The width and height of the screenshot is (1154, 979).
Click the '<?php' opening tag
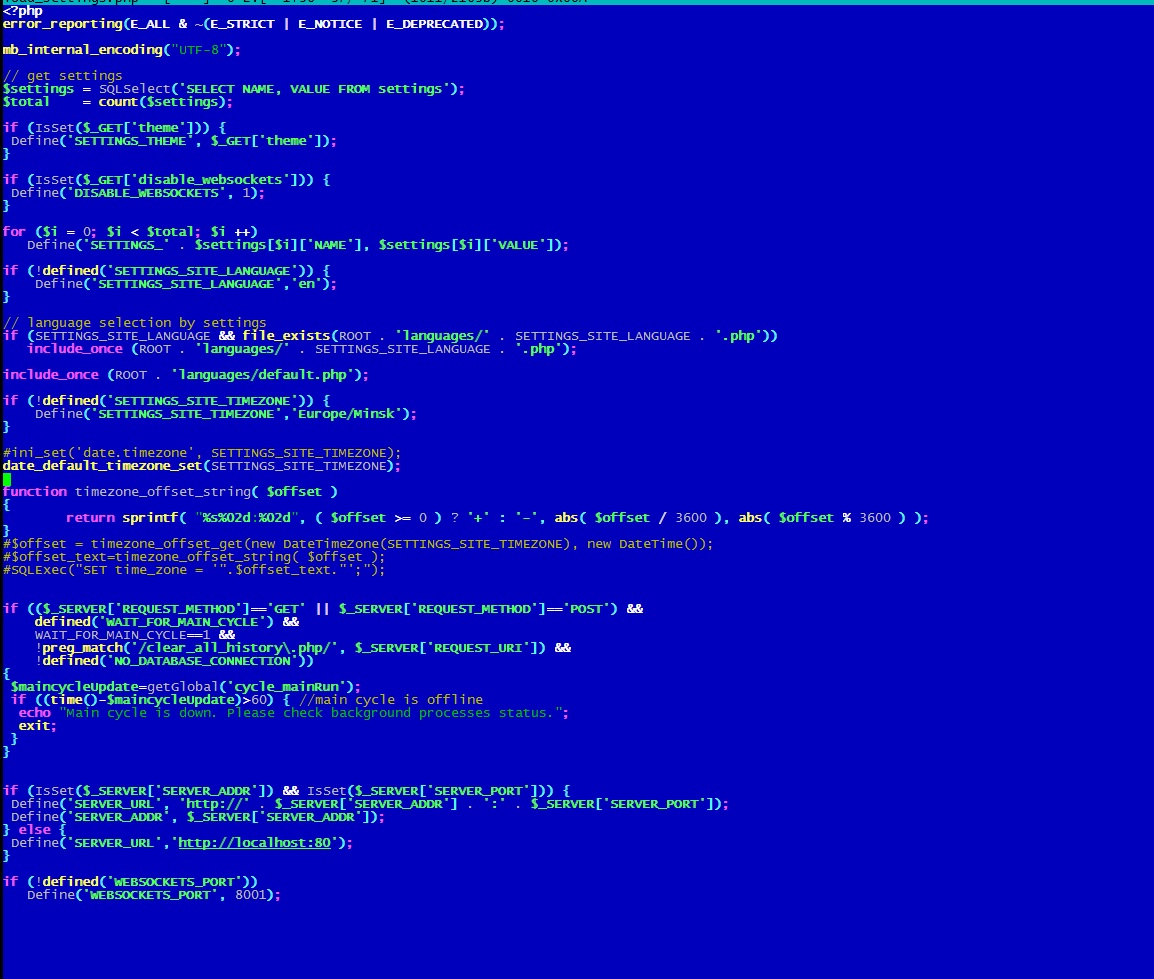(x=23, y=11)
